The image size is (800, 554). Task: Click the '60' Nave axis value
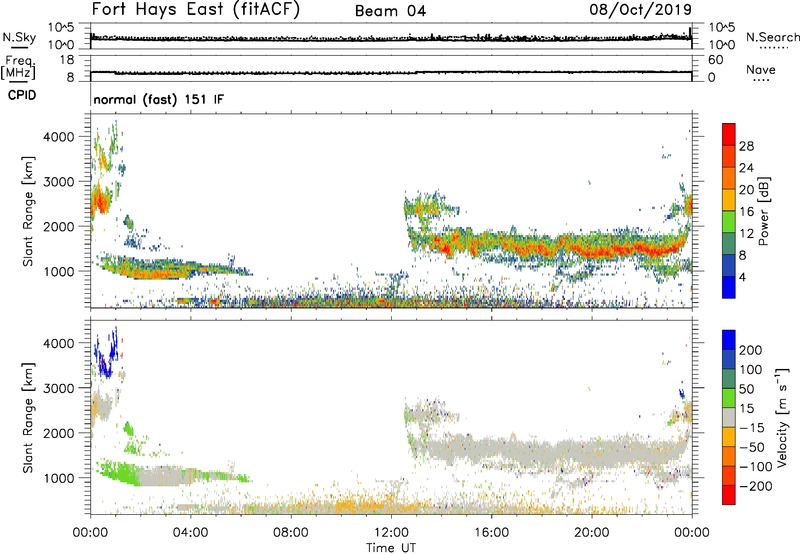click(716, 60)
